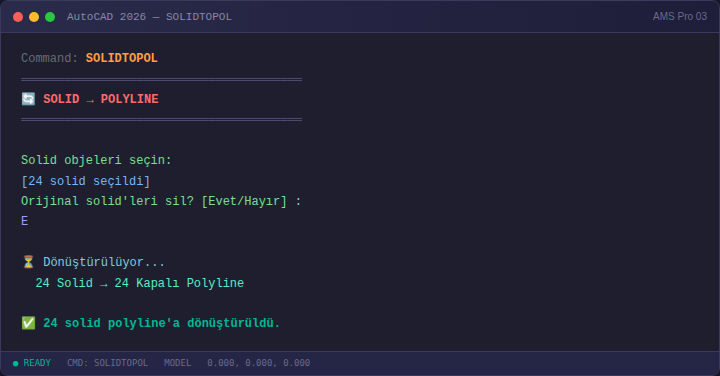Click the typed answer 'E'
The height and width of the screenshot is (376, 720).
25,221
